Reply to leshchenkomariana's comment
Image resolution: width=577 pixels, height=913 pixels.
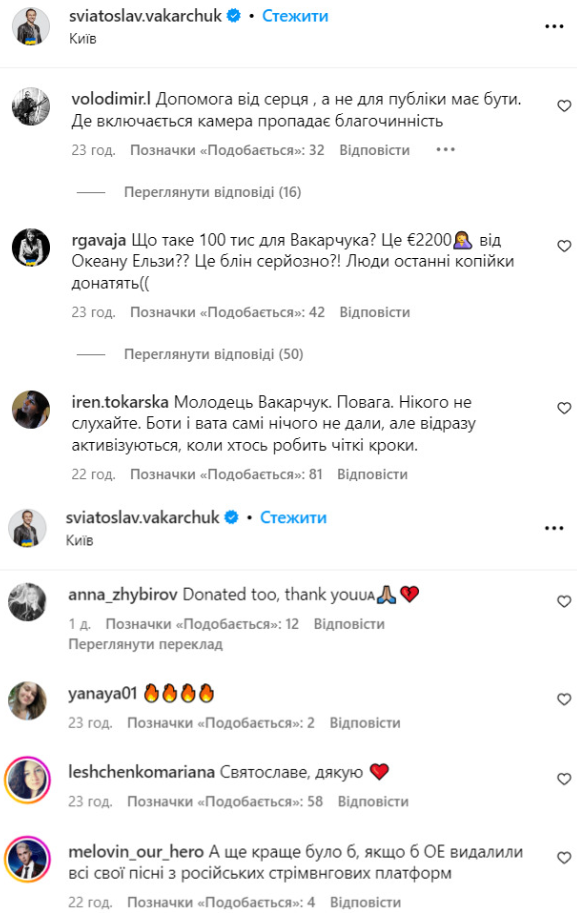tap(373, 802)
